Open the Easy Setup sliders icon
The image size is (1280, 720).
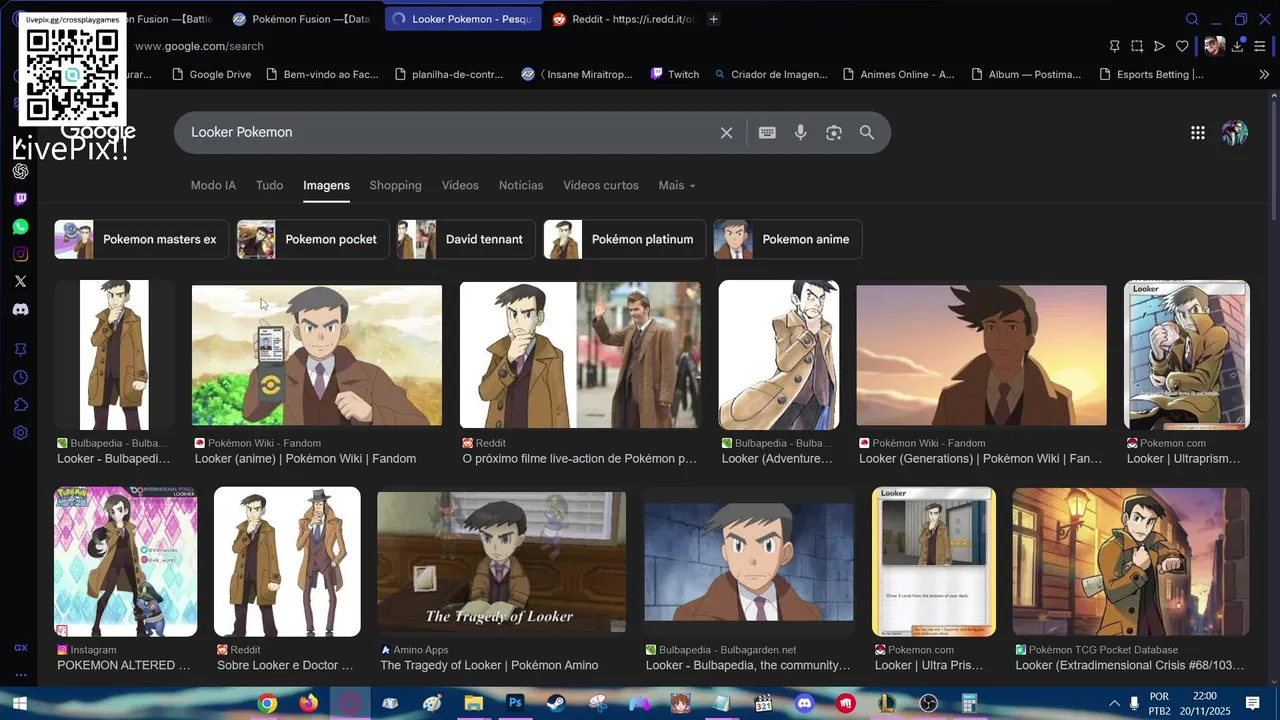click(1260, 46)
